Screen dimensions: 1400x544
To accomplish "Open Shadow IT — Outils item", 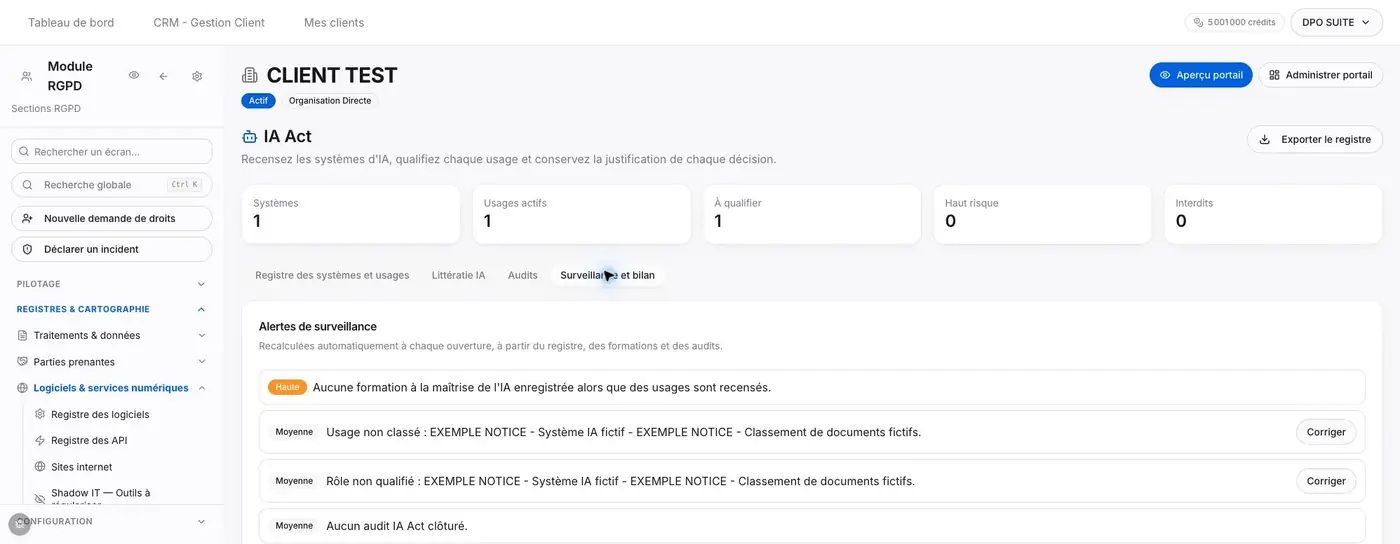I will (x=100, y=496).
